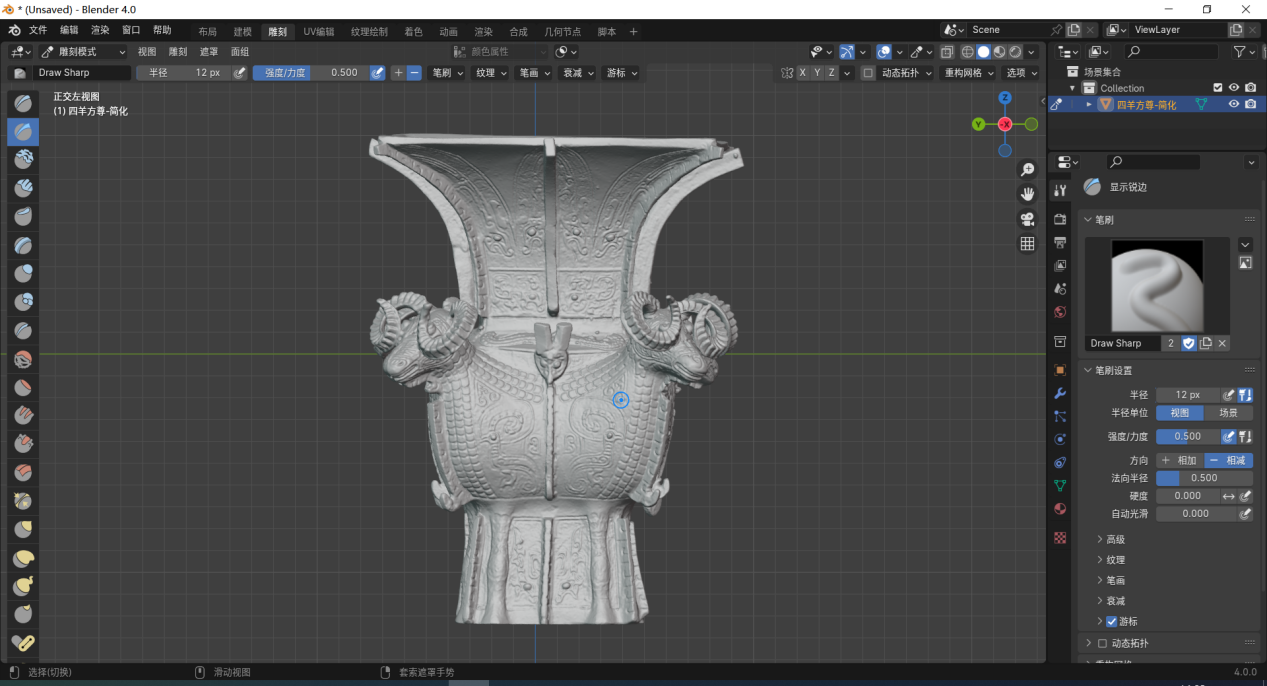Toggle Z axis symmetry
This screenshot has height=686, width=1267.
pyautogui.click(x=831, y=73)
